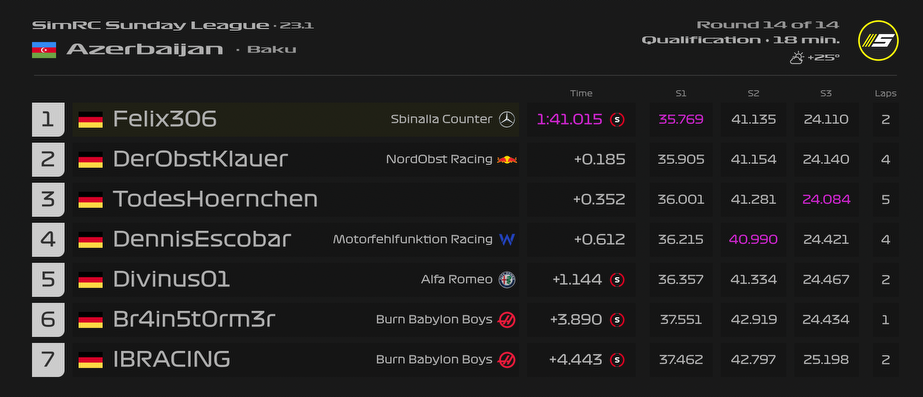This screenshot has height=397, width=923.
Task: Click the Williams logo beside Motorfehlfunktion Racing
Action: 507,240
